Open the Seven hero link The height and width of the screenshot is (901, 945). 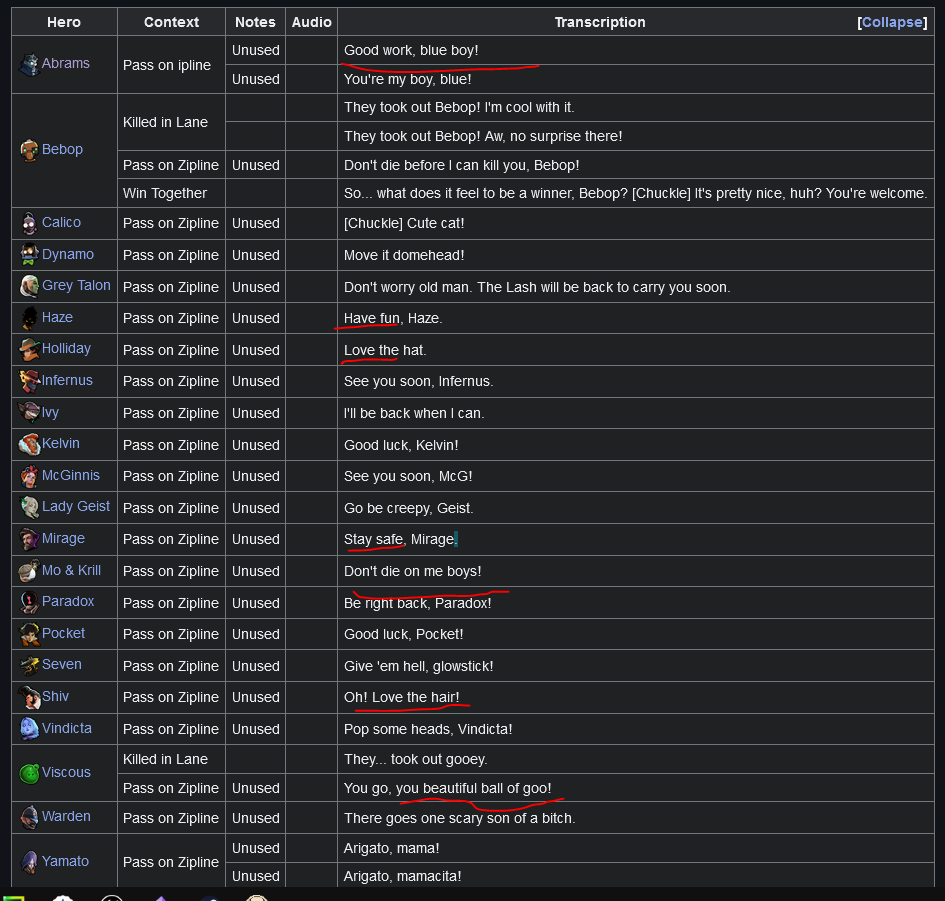point(61,664)
